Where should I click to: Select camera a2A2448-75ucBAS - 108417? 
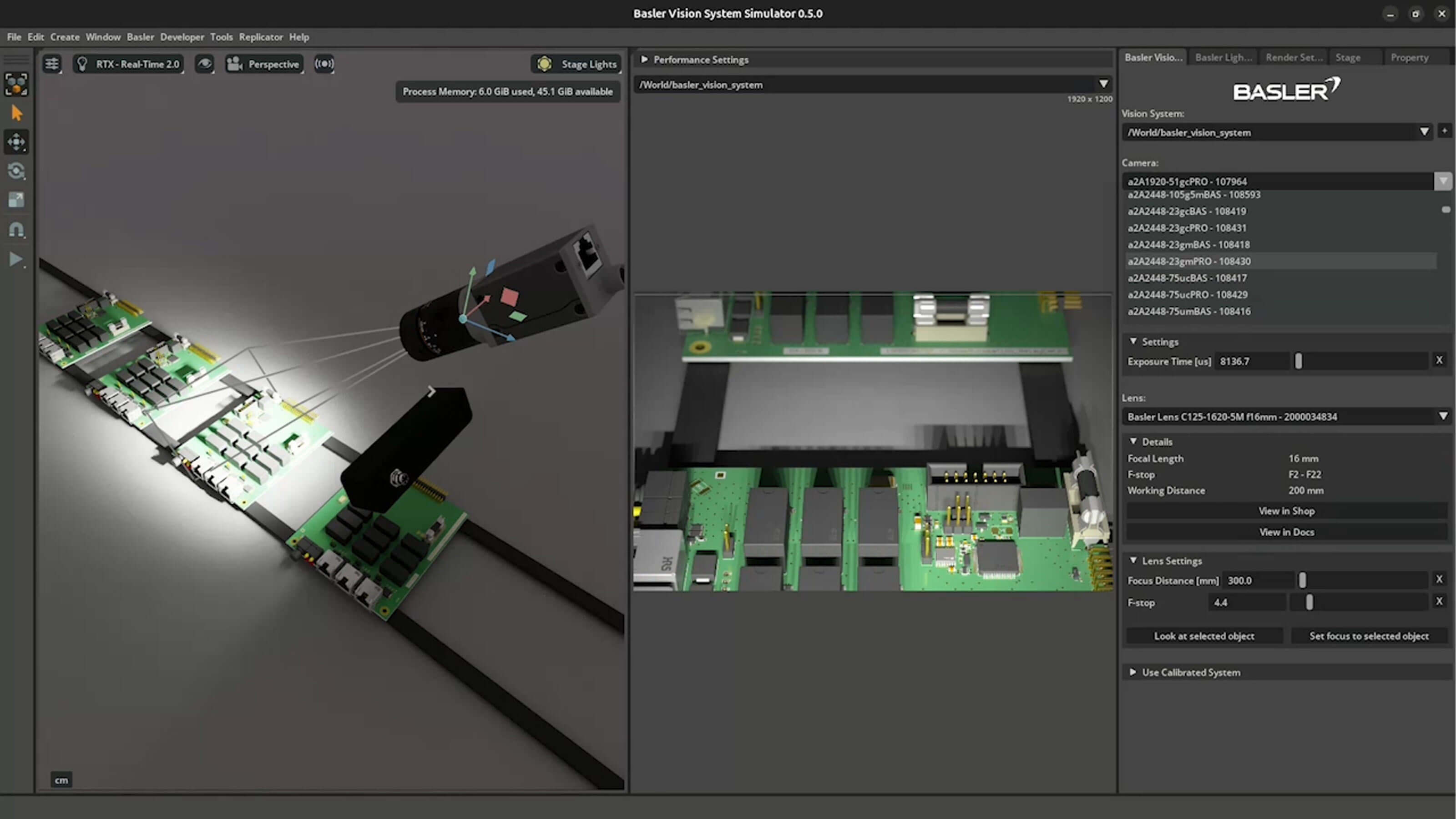[1280, 278]
